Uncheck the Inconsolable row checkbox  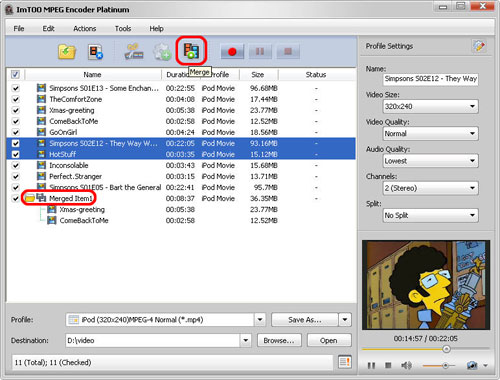15,165
